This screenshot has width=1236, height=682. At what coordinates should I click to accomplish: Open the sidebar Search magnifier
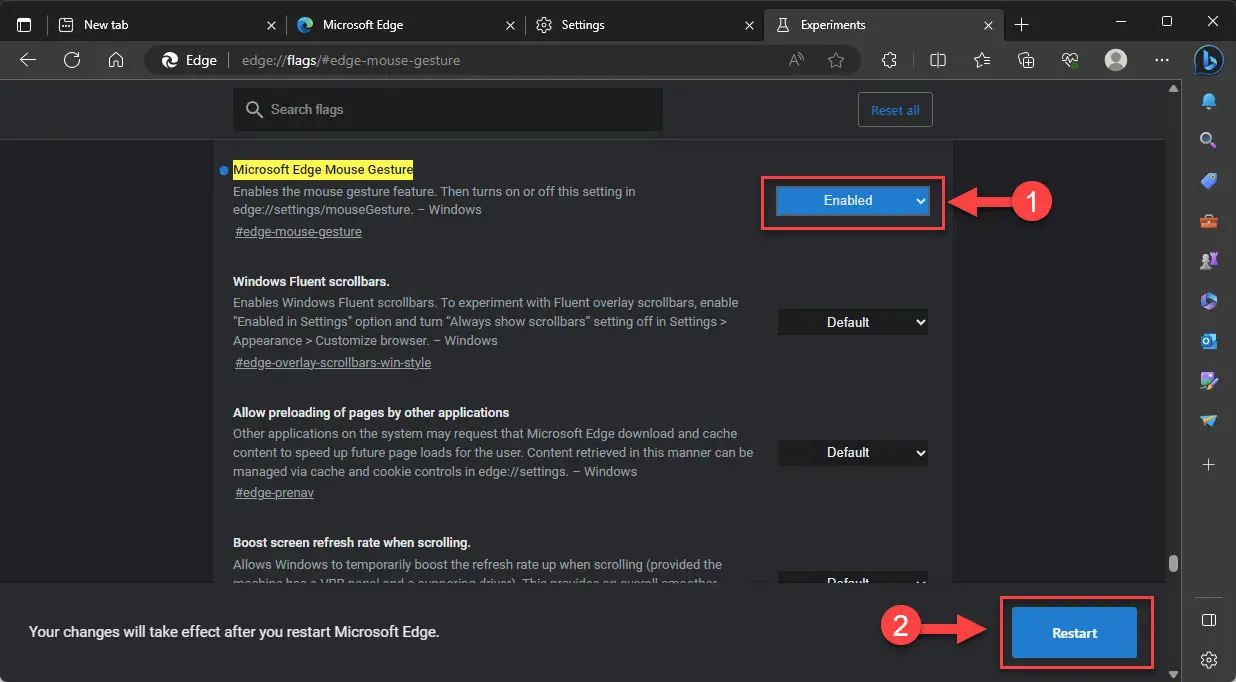click(1209, 141)
